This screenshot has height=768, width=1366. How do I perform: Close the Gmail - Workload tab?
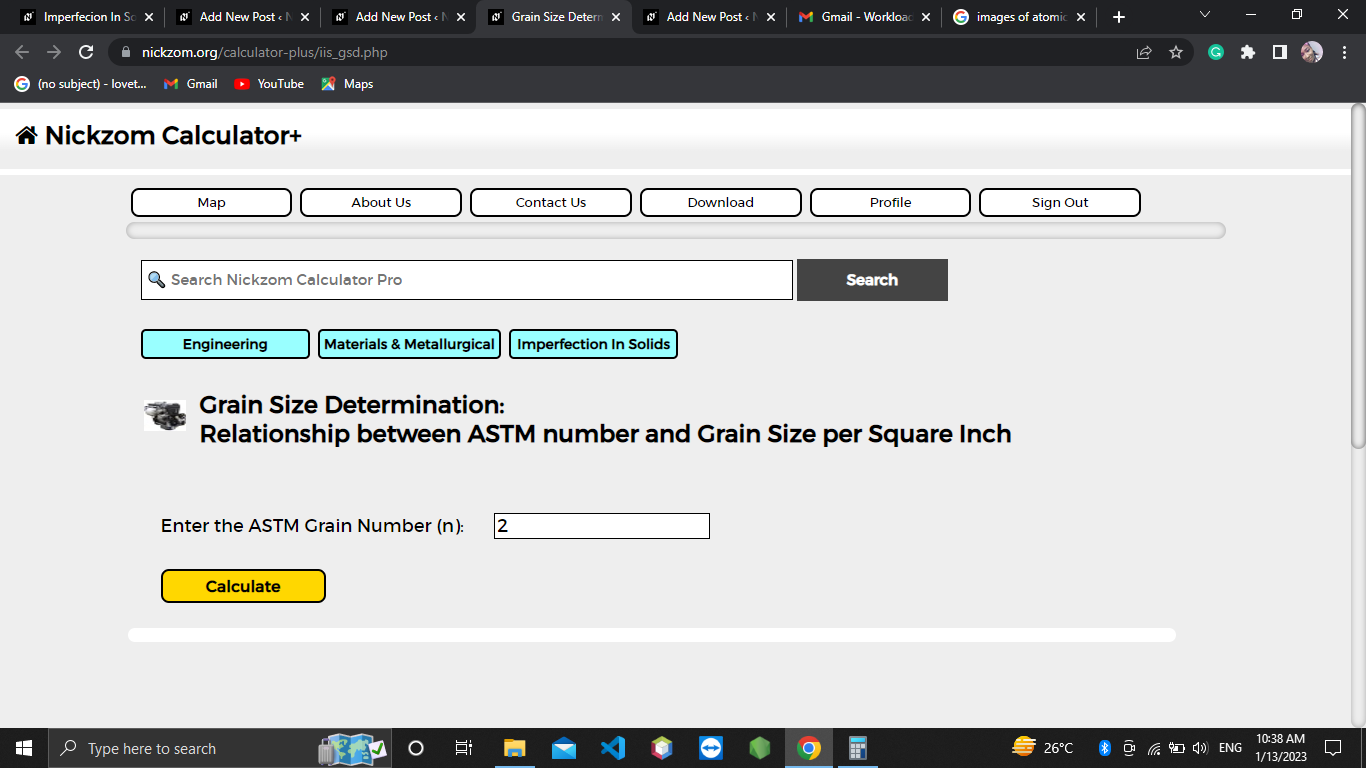click(x=925, y=17)
